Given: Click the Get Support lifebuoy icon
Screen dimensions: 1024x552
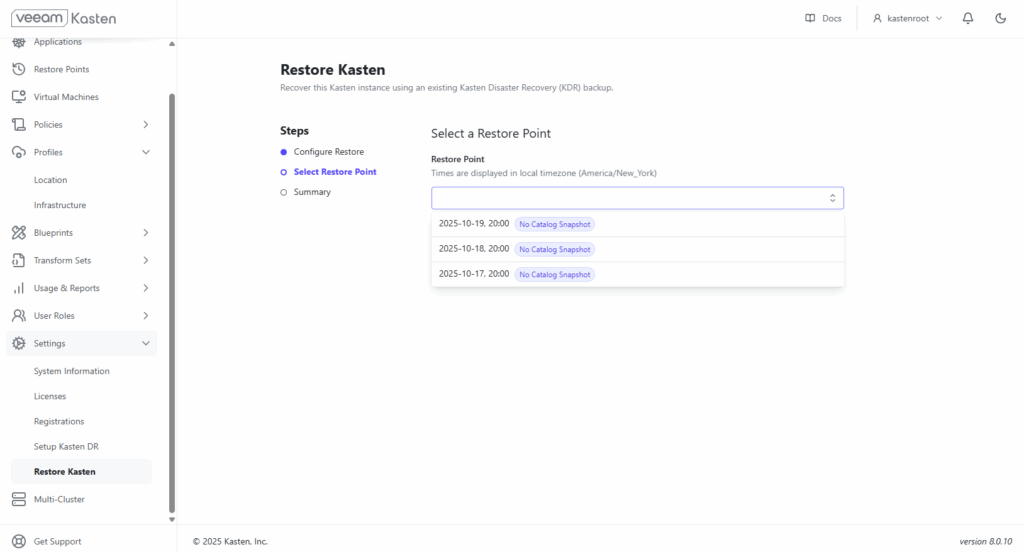Looking at the screenshot, I should 19,541.
